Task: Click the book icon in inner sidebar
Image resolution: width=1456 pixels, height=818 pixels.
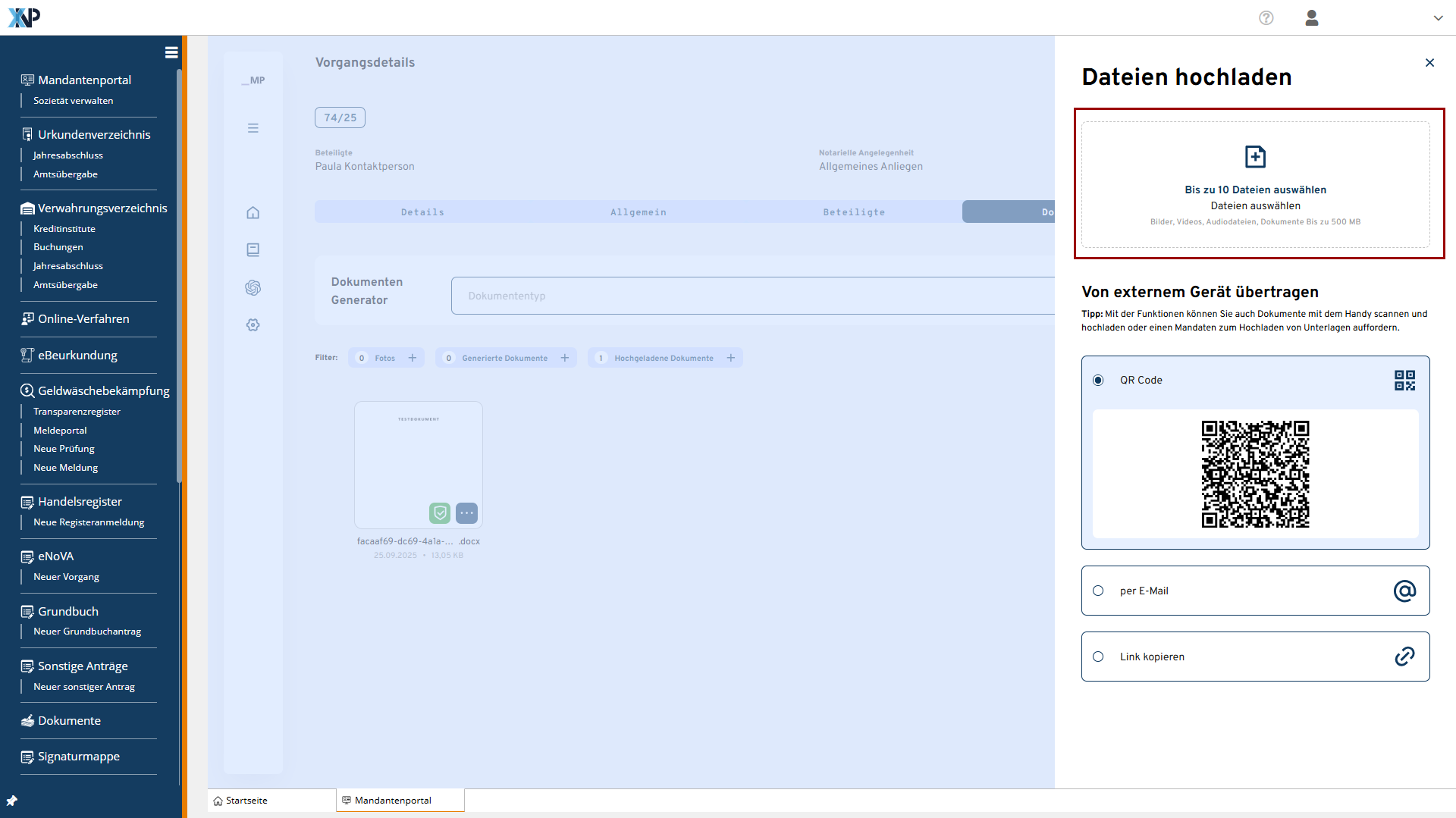Action: [x=253, y=250]
